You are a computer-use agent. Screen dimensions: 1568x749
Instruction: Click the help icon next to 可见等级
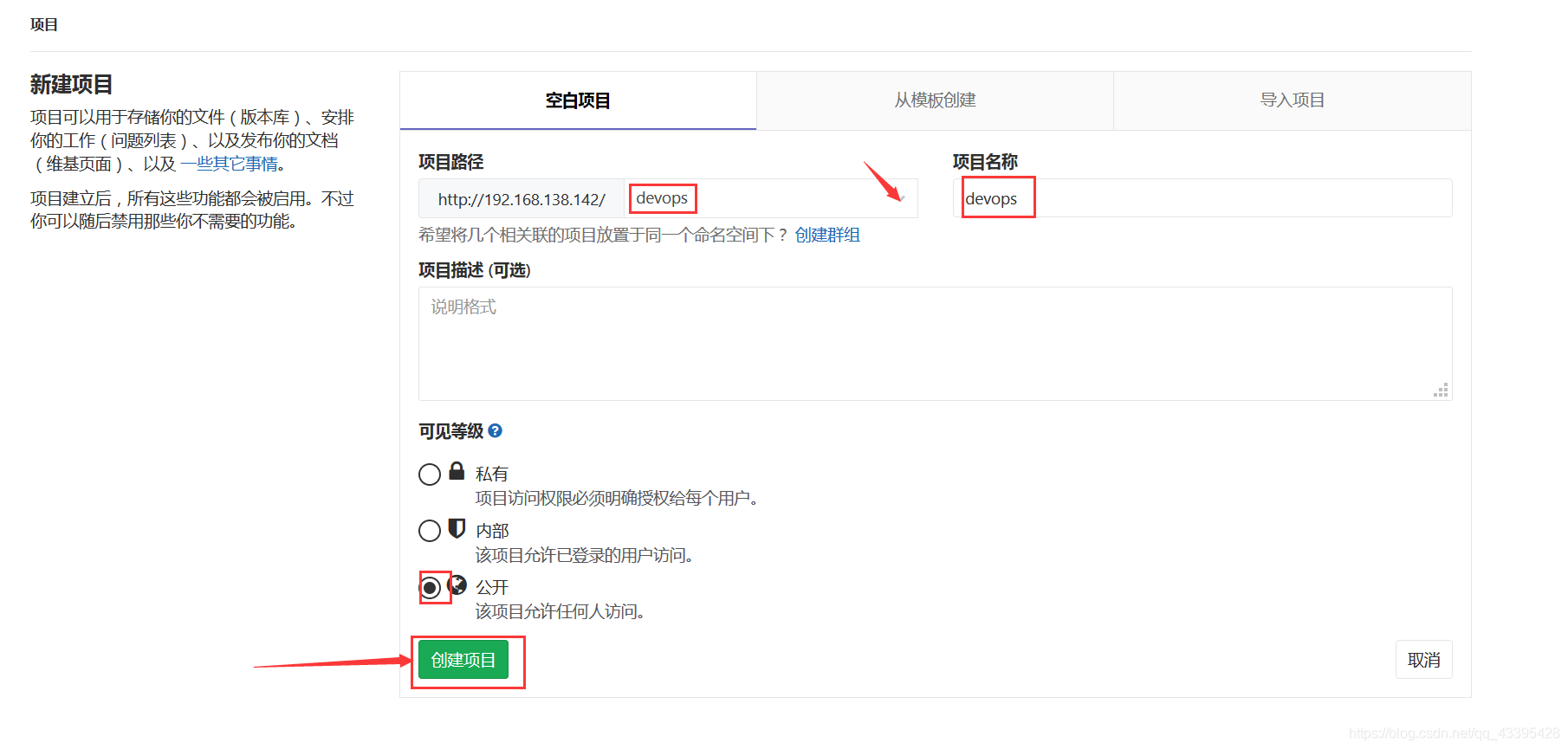coord(496,430)
